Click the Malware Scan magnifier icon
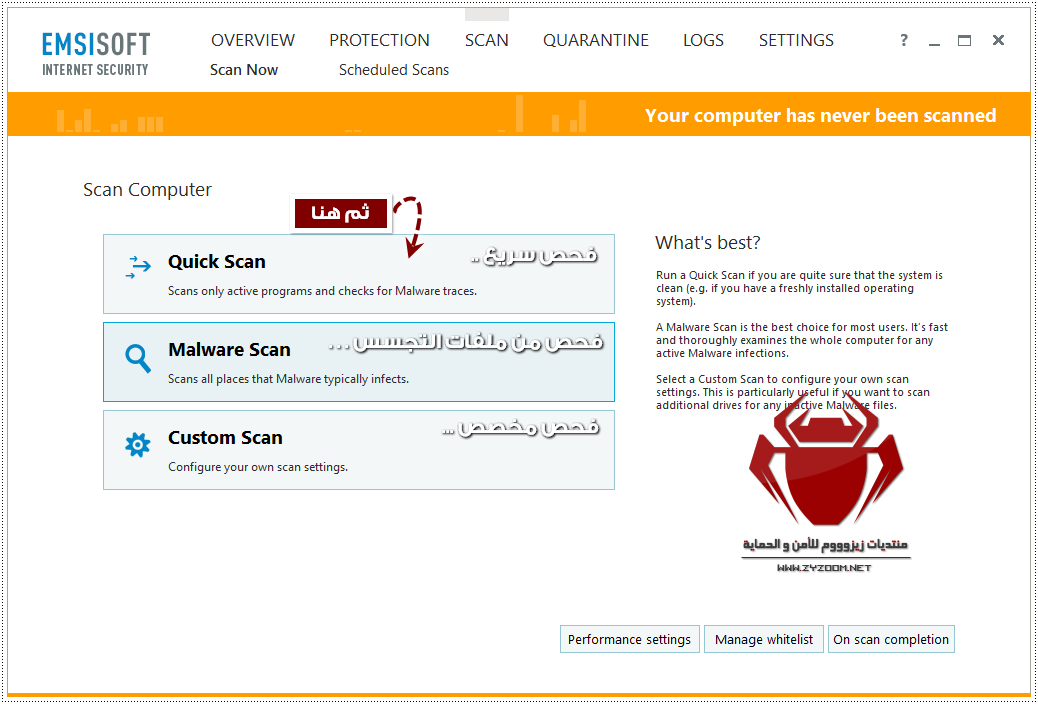The image size is (1038, 704). 138,358
